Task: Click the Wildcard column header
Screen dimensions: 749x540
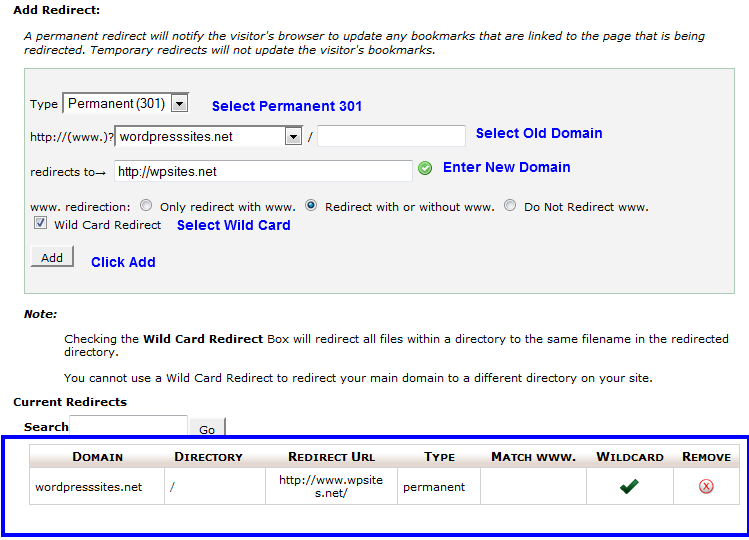Action: point(629,456)
